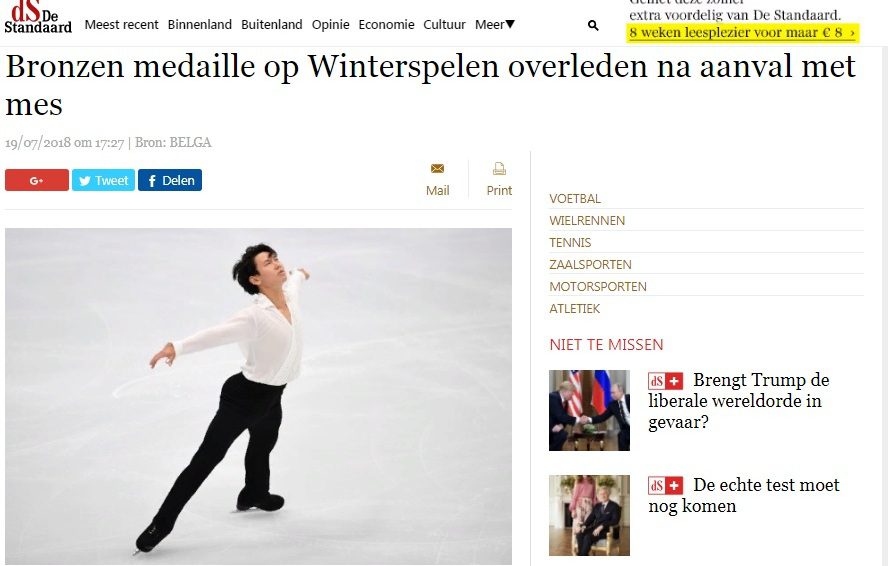Click the search magnifier icon

click(x=593, y=25)
